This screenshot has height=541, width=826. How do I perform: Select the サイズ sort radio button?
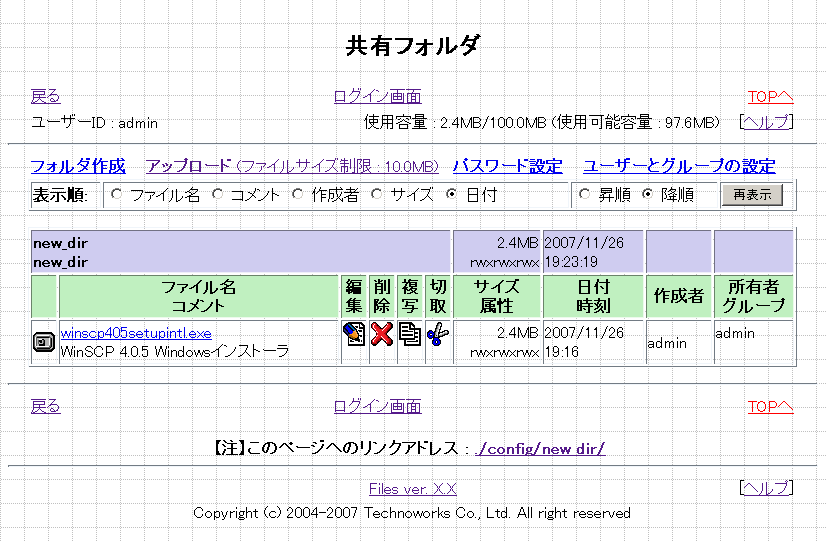point(377,194)
